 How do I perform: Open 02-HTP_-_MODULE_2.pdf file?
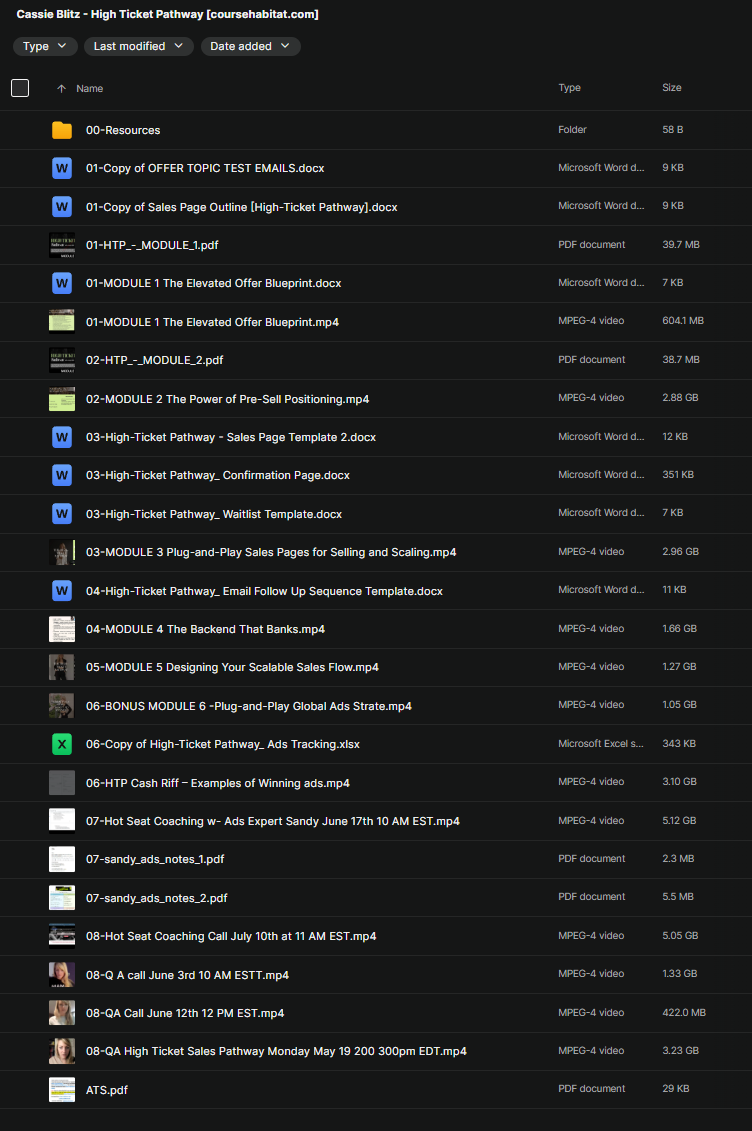(154, 360)
